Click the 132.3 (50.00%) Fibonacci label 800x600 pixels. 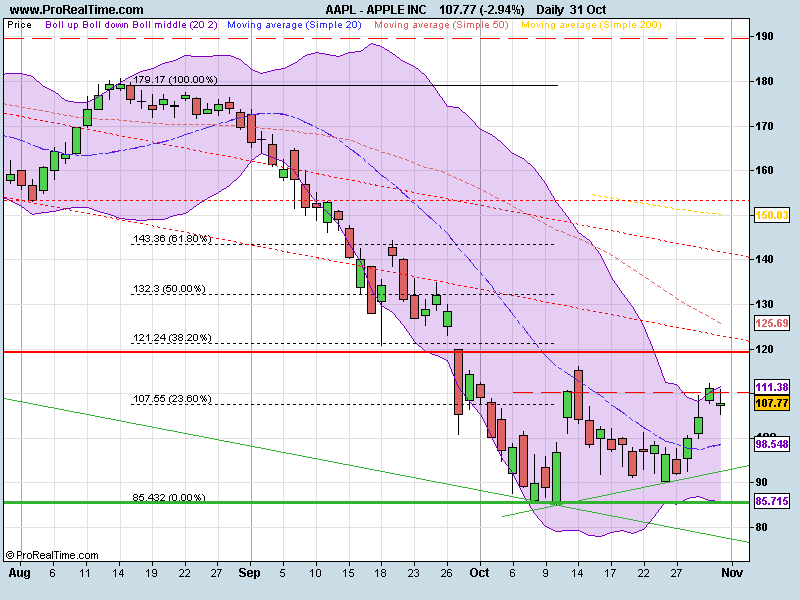[x=169, y=288]
